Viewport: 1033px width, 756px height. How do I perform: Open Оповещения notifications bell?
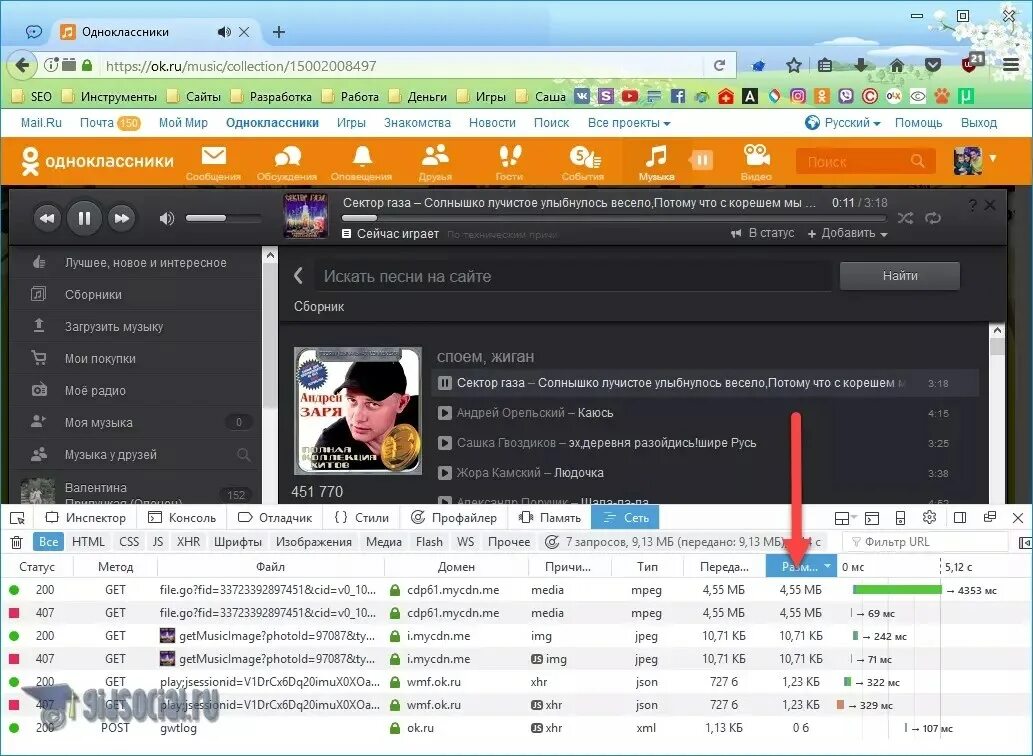click(362, 163)
